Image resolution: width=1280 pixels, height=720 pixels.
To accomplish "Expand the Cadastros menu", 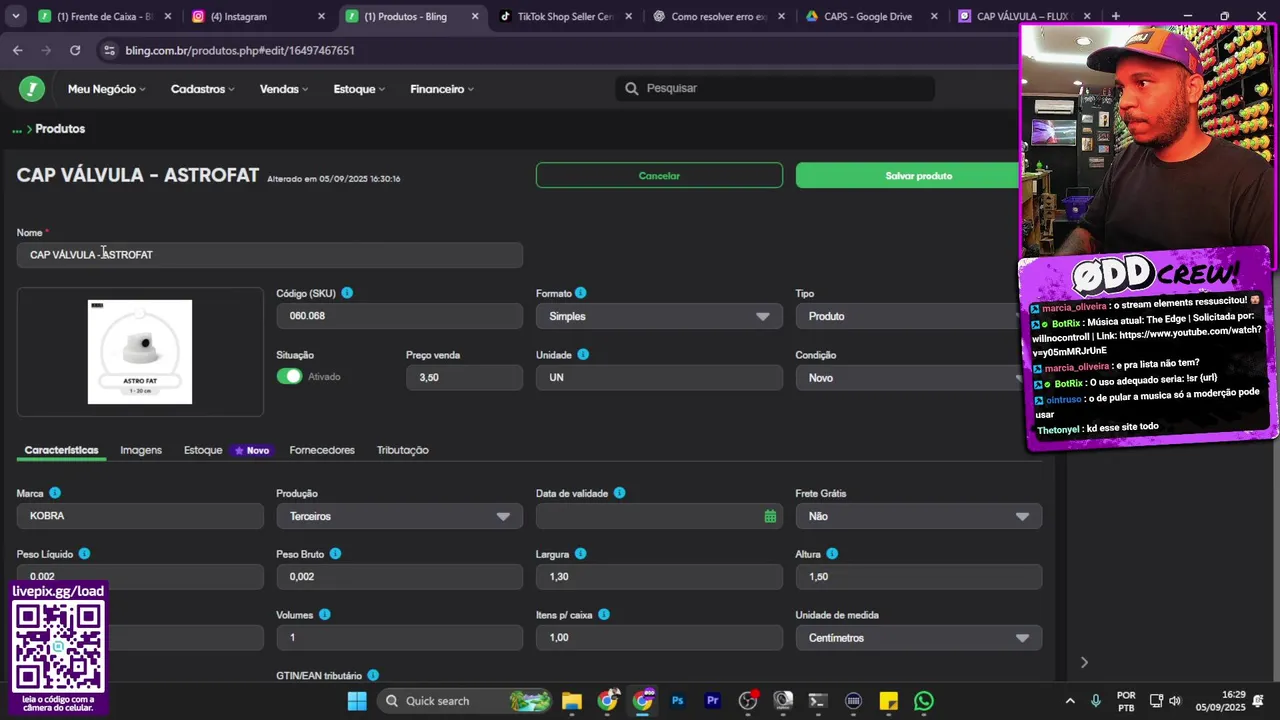I will pos(202,89).
